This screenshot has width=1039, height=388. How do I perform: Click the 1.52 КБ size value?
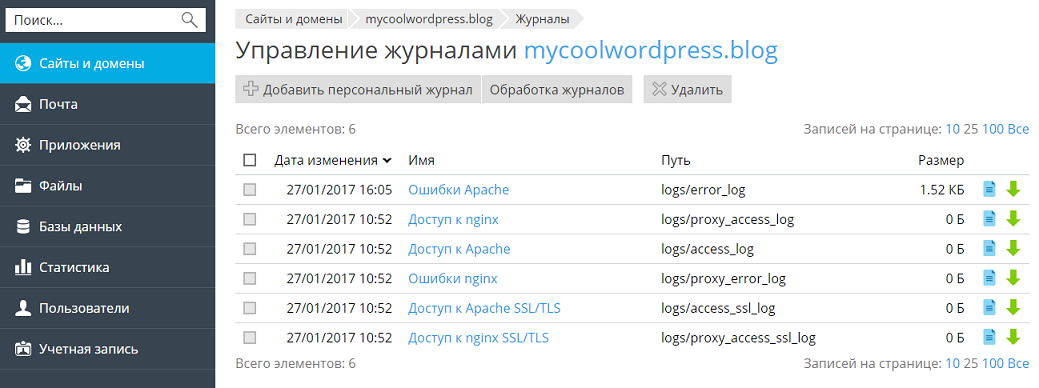point(942,190)
